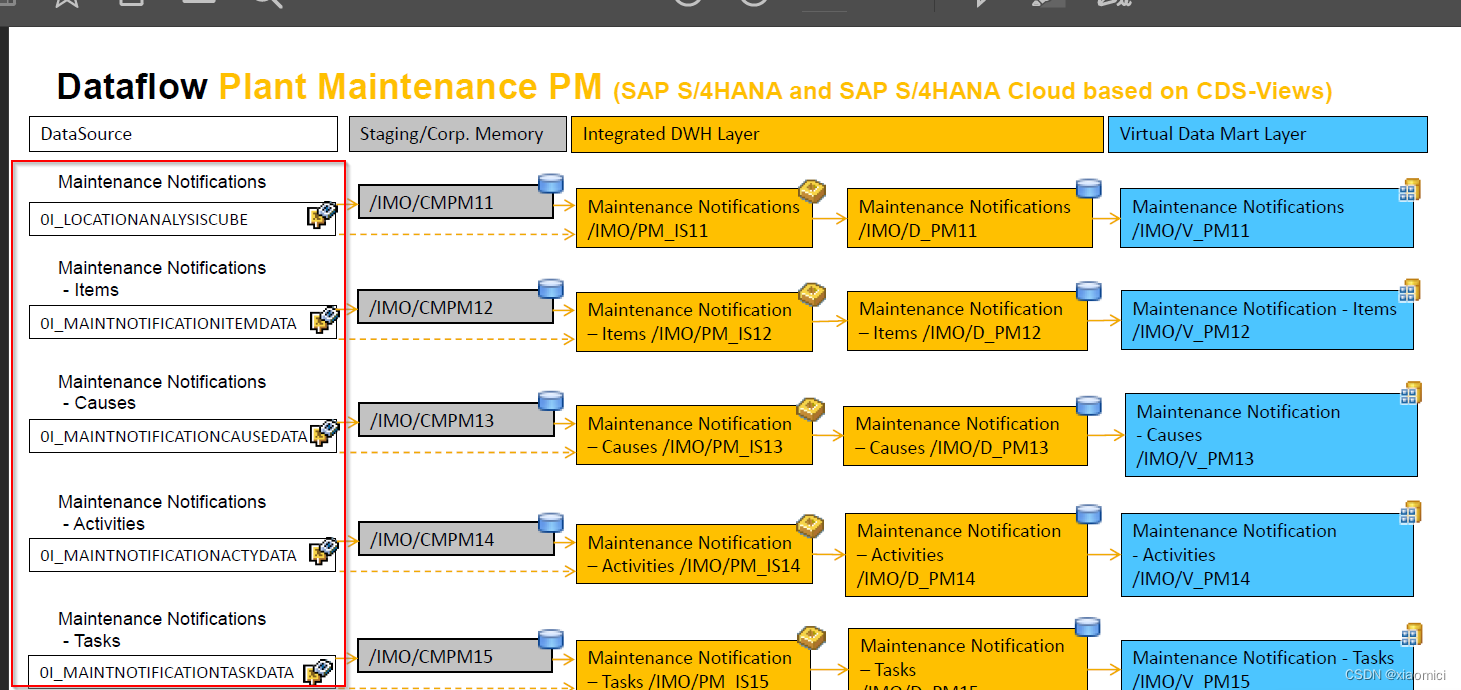Click the /IMO/CMPM12 staging box
Viewport: 1461px width, 690px height.
click(455, 307)
